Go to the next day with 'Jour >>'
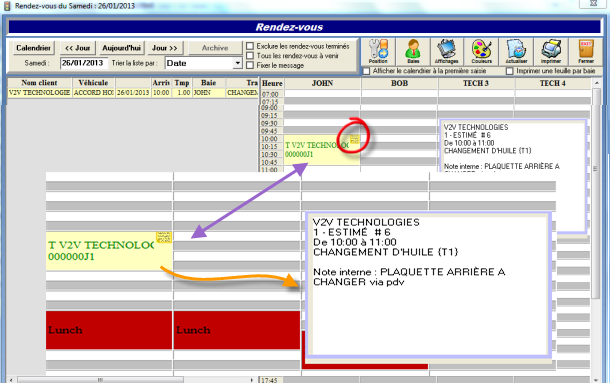Image resolution: width=610 pixels, height=383 pixels. tap(165, 48)
